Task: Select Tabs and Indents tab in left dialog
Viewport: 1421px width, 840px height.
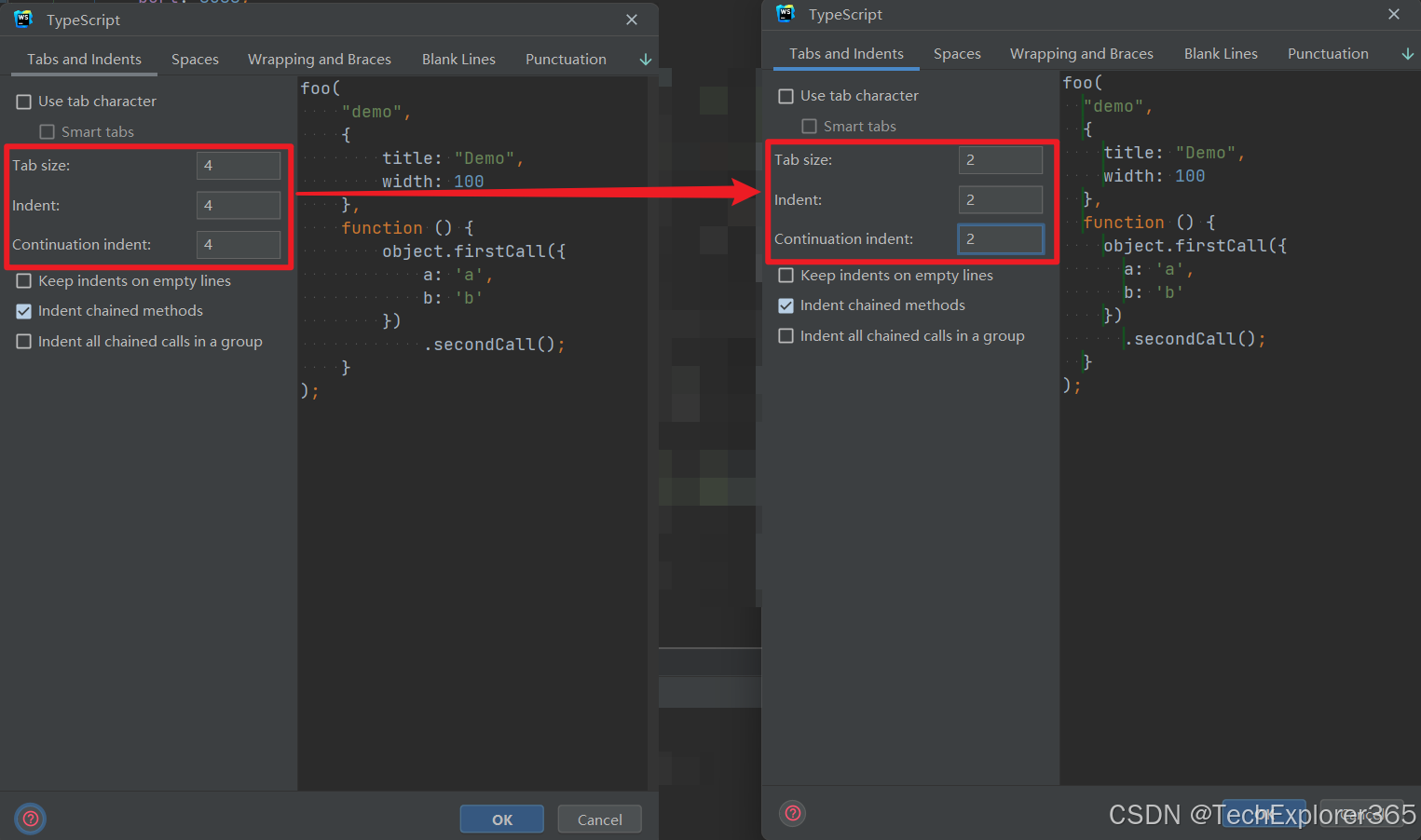Action: 84,60
